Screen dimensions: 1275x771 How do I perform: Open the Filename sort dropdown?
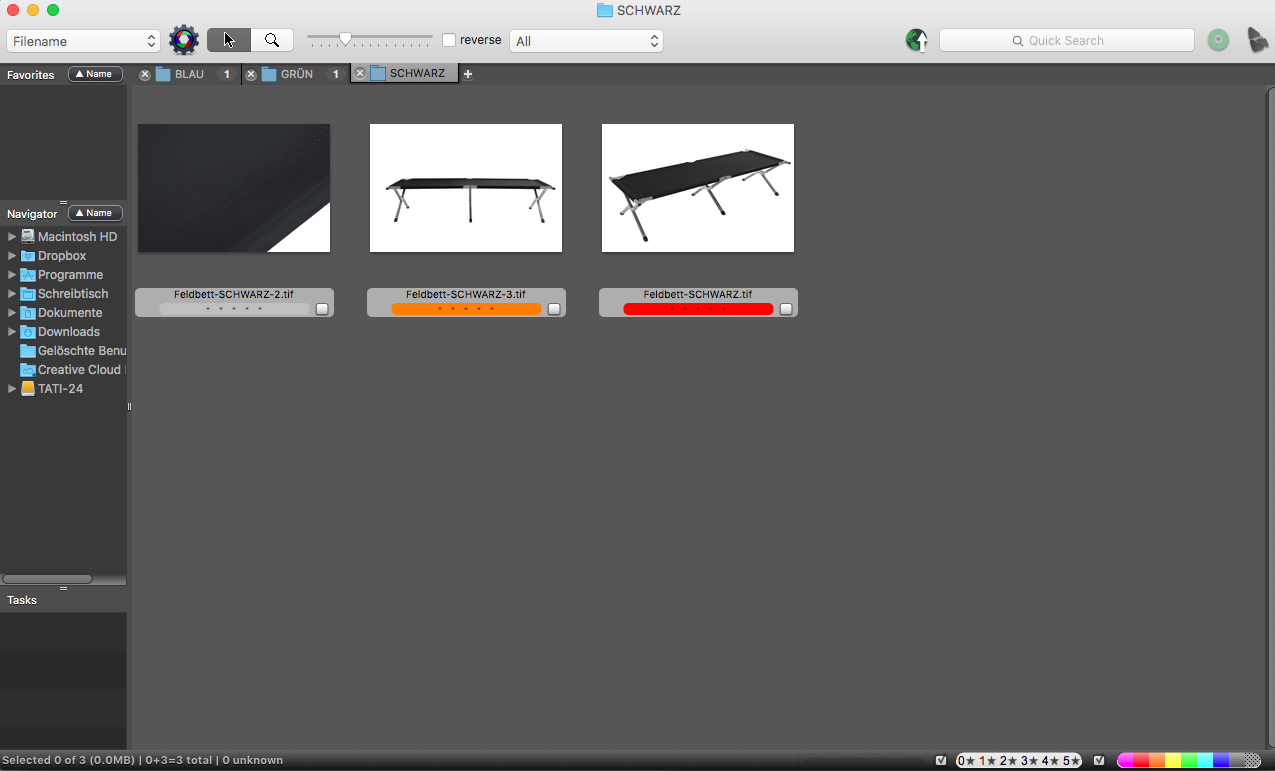(83, 41)
